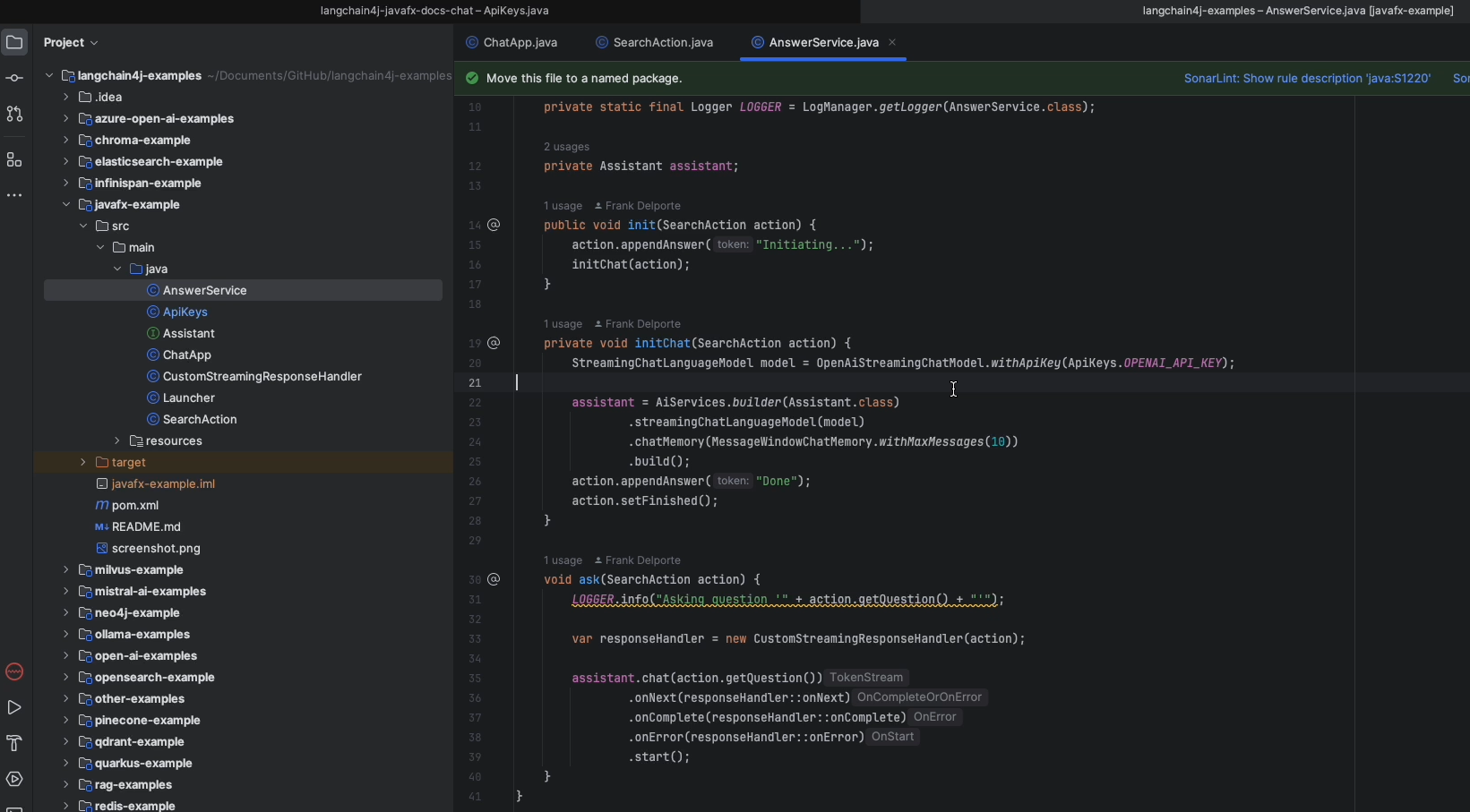Open the Pull Requests tool window icon
1470x812 pixels.
coord(14,115)
